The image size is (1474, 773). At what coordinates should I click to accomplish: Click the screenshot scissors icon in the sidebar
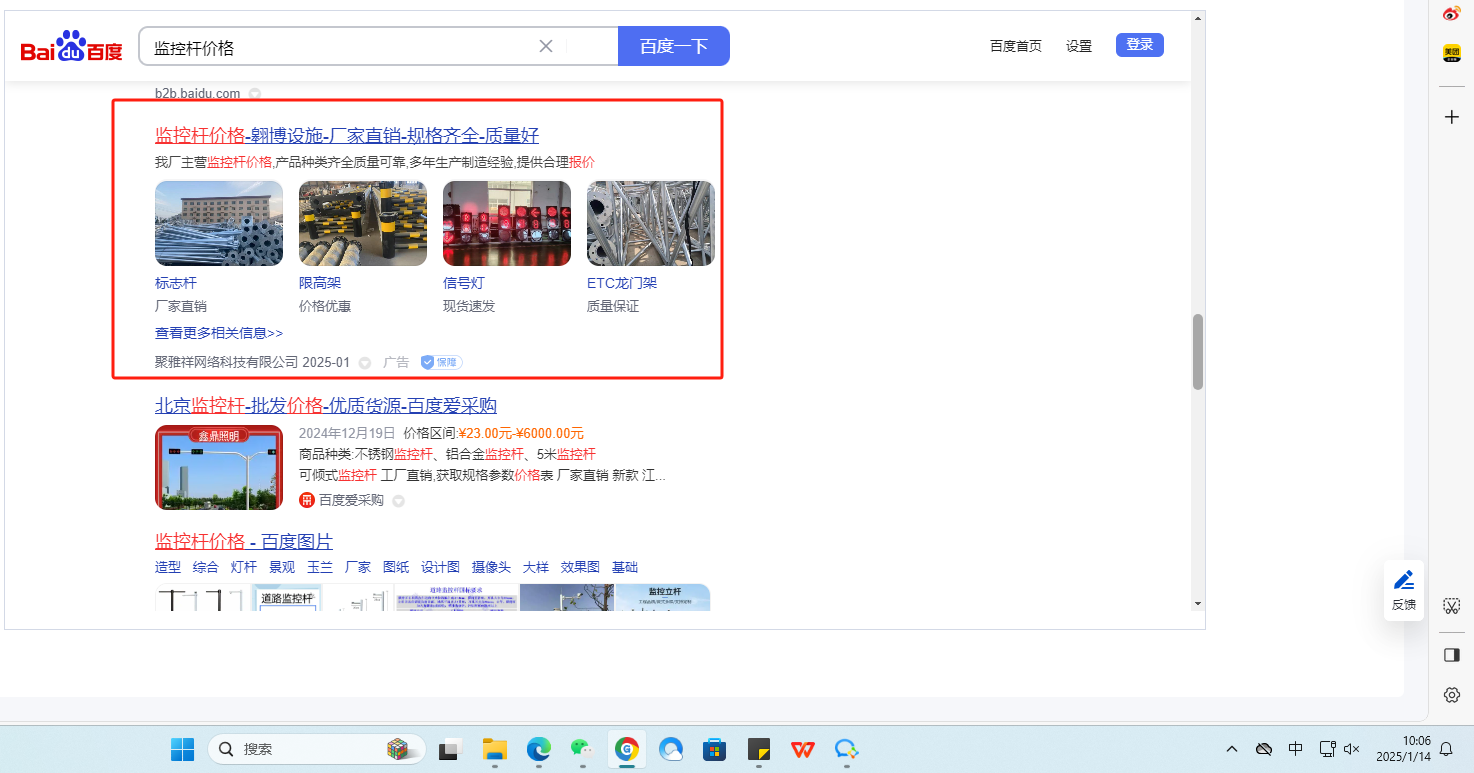(x=1452, y=606)
